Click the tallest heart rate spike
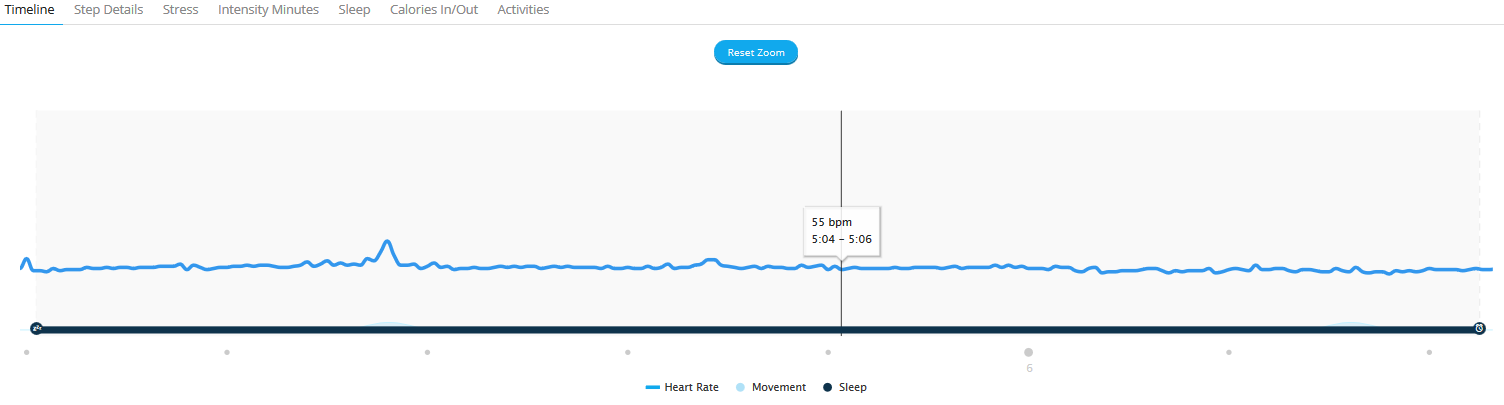Screen dimensions: 1504x405 click(x=387, y=242)
